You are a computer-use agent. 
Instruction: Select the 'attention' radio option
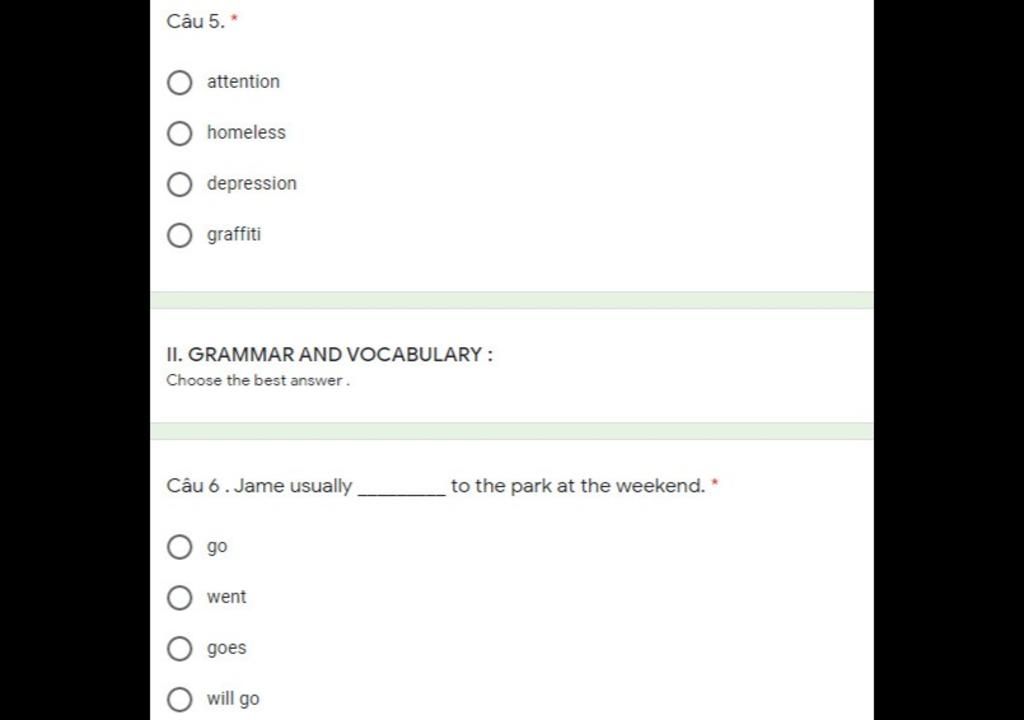(x=180, y=82)
